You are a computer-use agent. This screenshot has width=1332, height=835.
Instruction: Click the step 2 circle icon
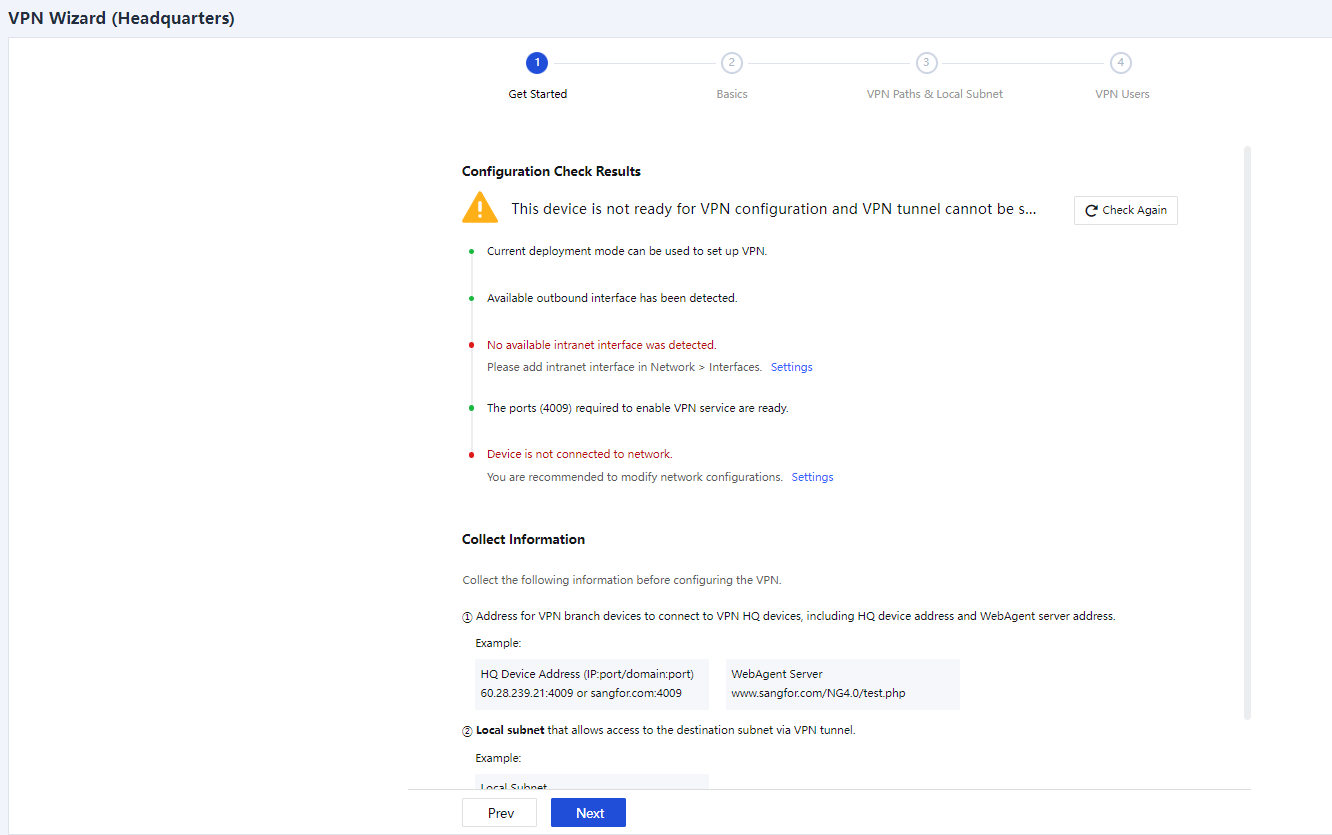[x=732, y=63]
